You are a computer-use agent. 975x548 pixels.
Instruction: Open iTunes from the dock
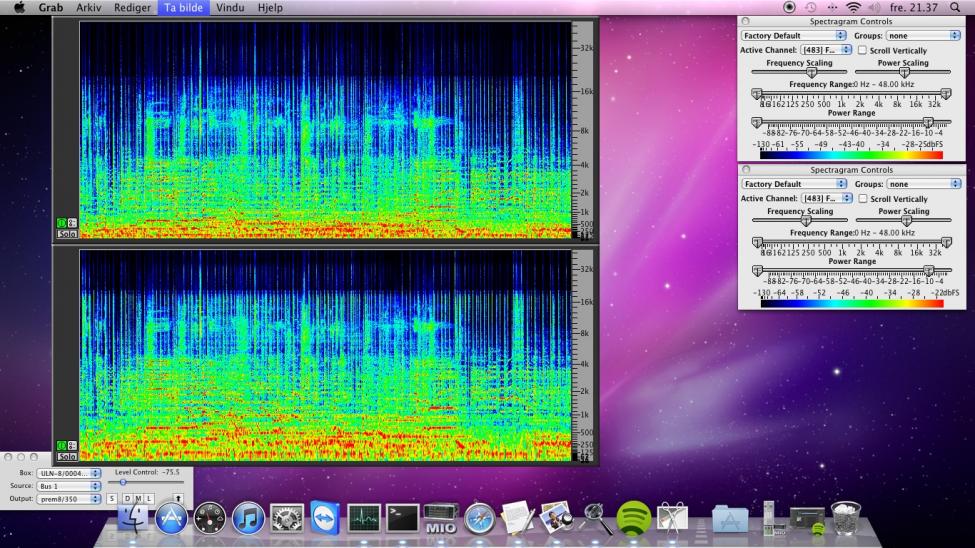click(x=248, y=517)
